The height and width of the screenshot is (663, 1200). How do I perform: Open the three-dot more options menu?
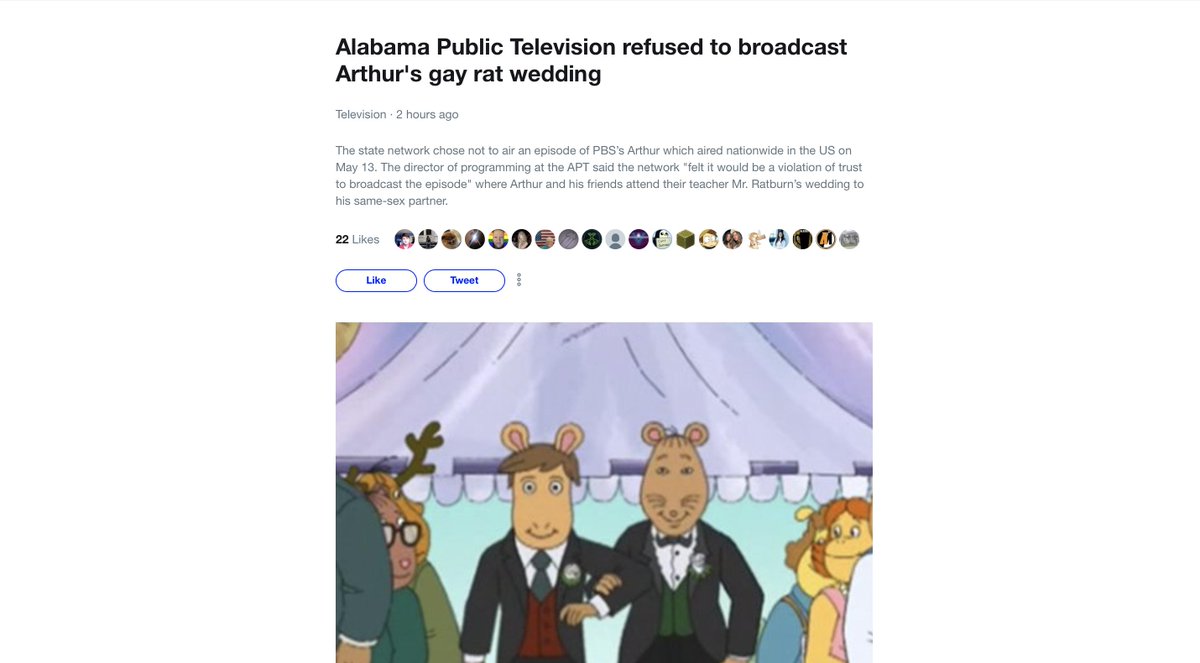[x=519, y=280]
